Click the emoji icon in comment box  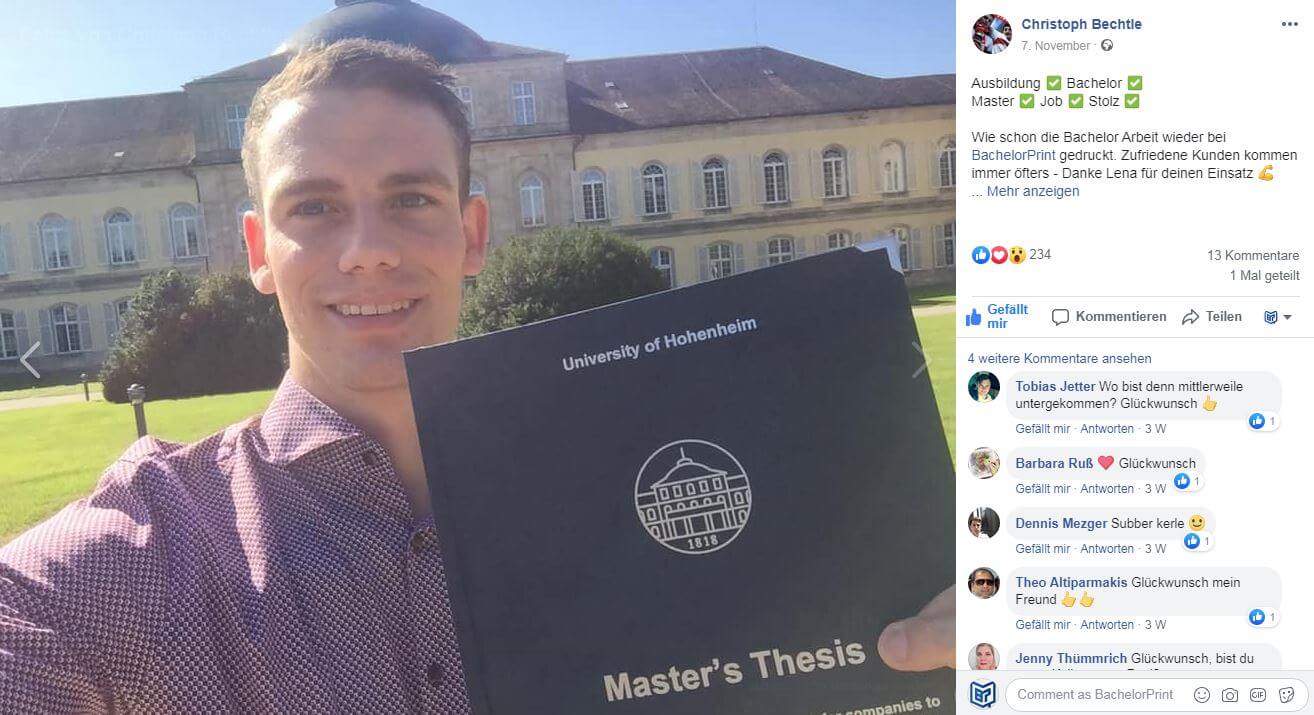pyautogui.click(x=1202, y=694)
